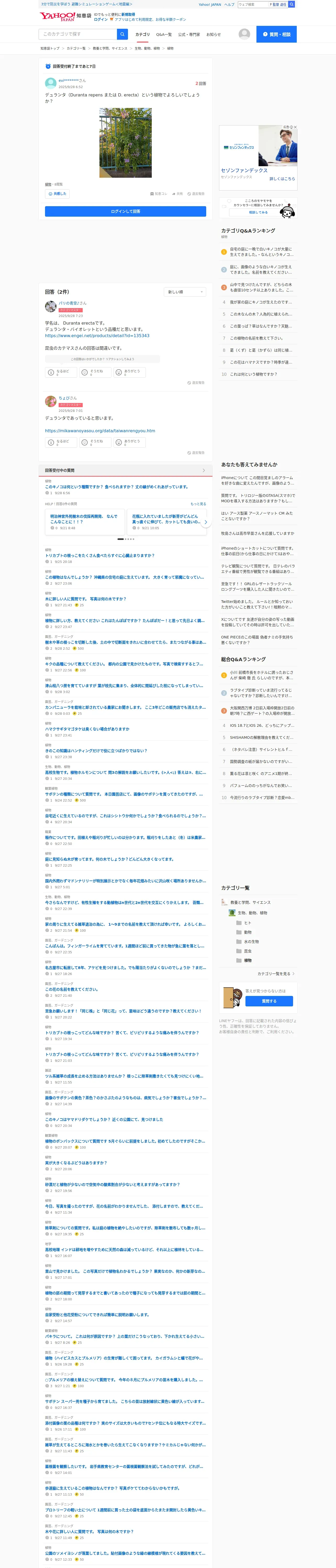
Task: Open the 水の生物 folder category
Action: tap(248, 942)
